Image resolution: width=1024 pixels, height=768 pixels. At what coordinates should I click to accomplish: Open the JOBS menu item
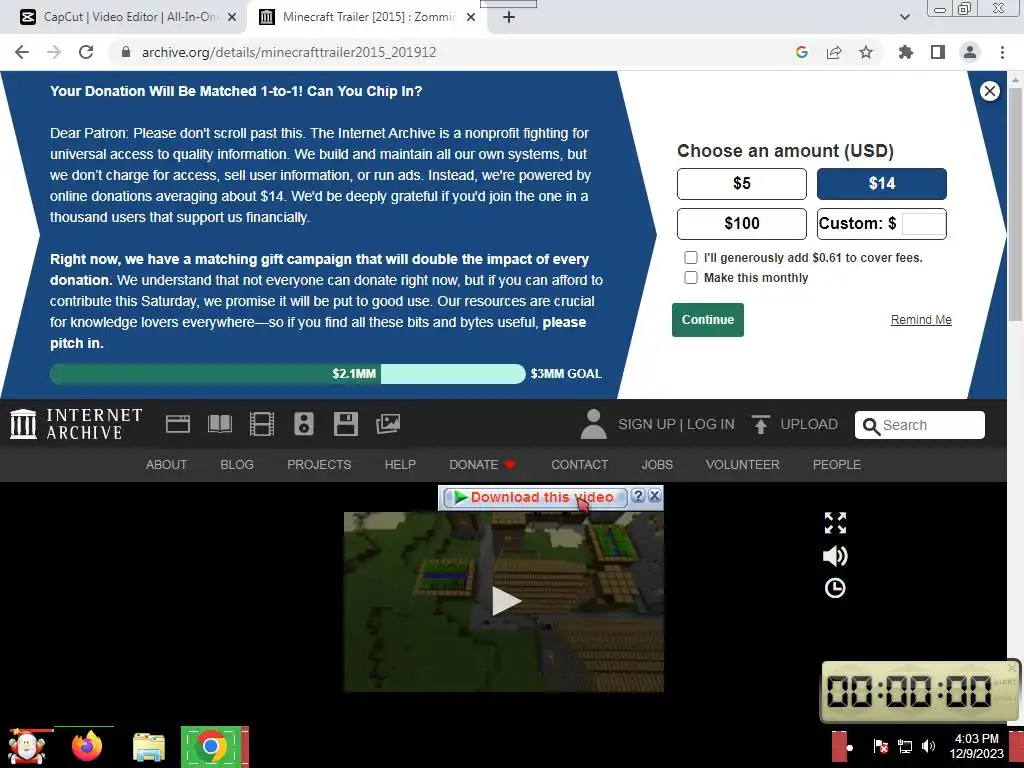(x=657, y=464)
